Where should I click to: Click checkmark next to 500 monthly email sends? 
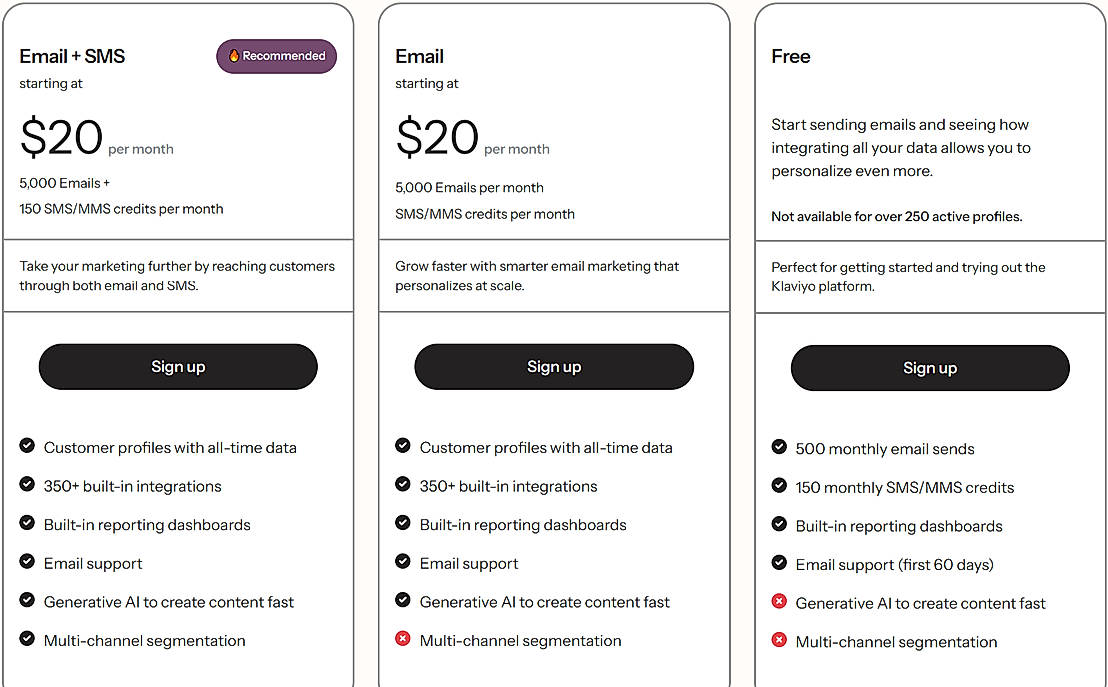click(x=779, y=447)
